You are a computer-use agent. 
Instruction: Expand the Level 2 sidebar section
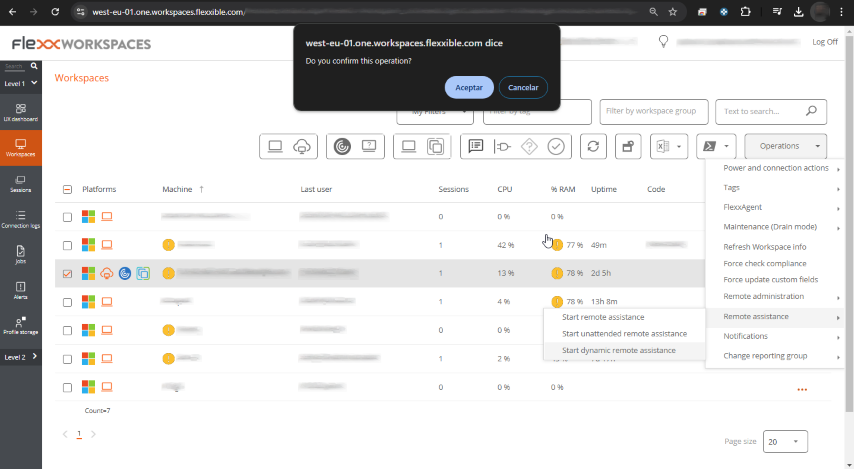click(21, 357)
